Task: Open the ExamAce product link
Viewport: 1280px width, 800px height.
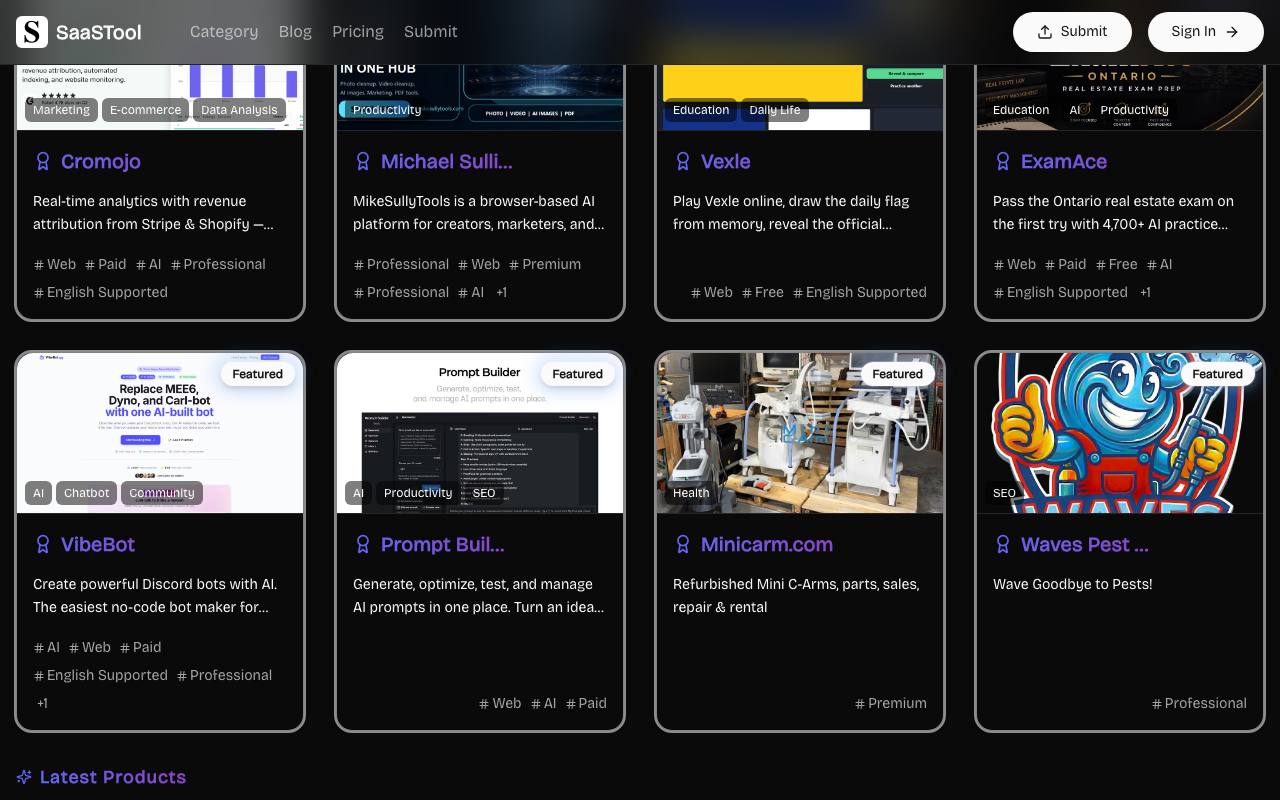Action: coord(1064,161)
